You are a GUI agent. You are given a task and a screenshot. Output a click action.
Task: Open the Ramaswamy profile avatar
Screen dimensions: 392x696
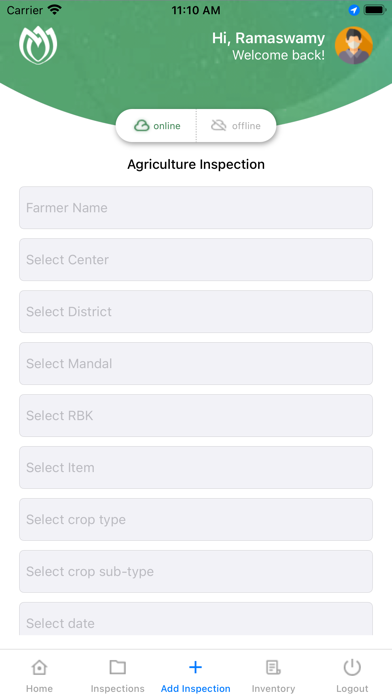354,45
